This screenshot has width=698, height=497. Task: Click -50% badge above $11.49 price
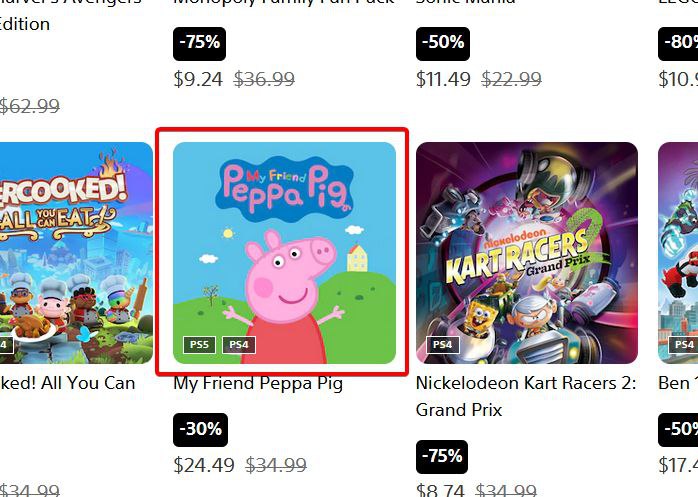click(x=442, y=44)
